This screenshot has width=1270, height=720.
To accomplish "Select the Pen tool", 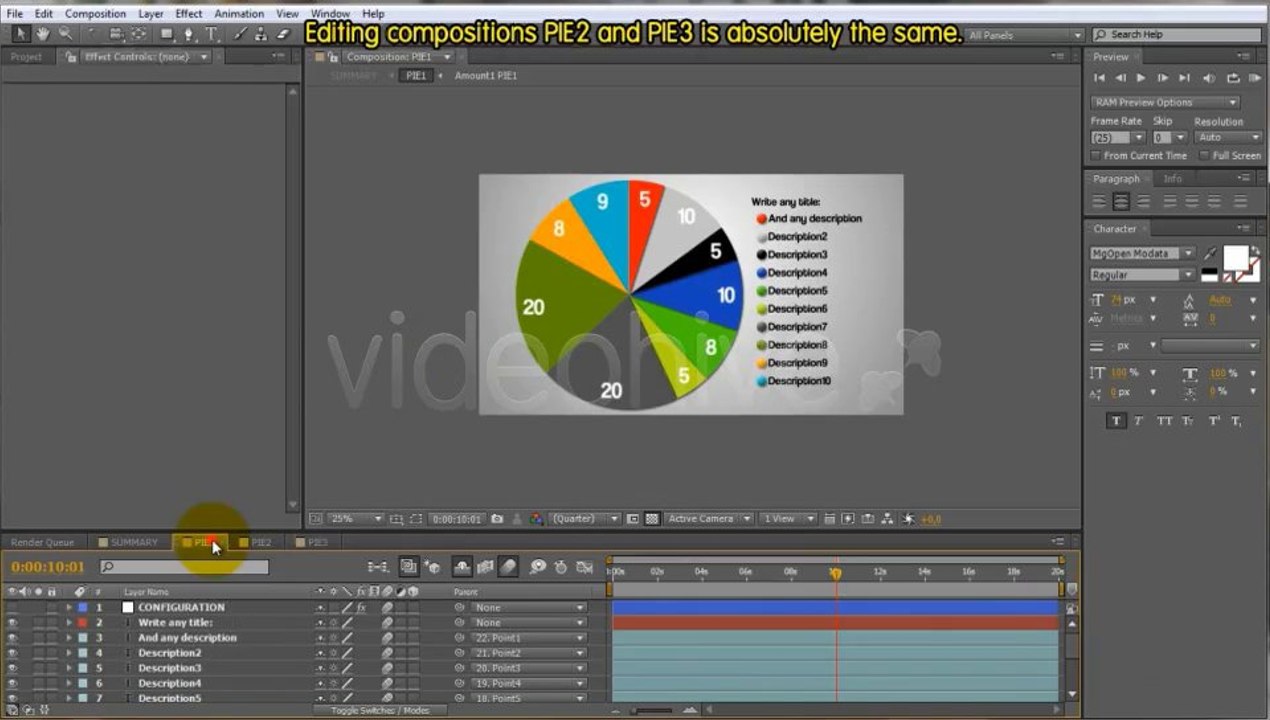I will click(189, 34).
